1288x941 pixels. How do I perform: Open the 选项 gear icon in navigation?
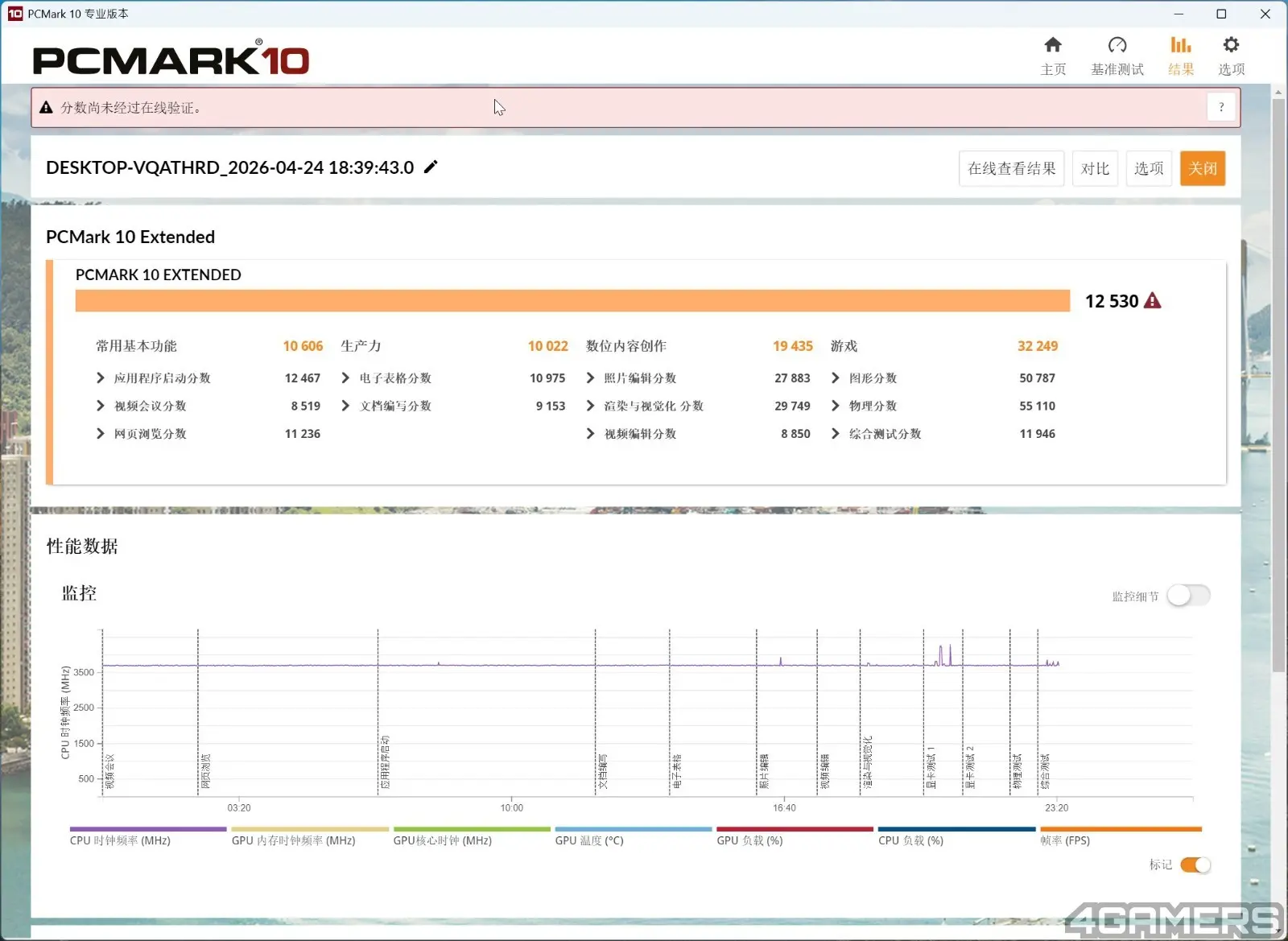[x=1231, y=45]
